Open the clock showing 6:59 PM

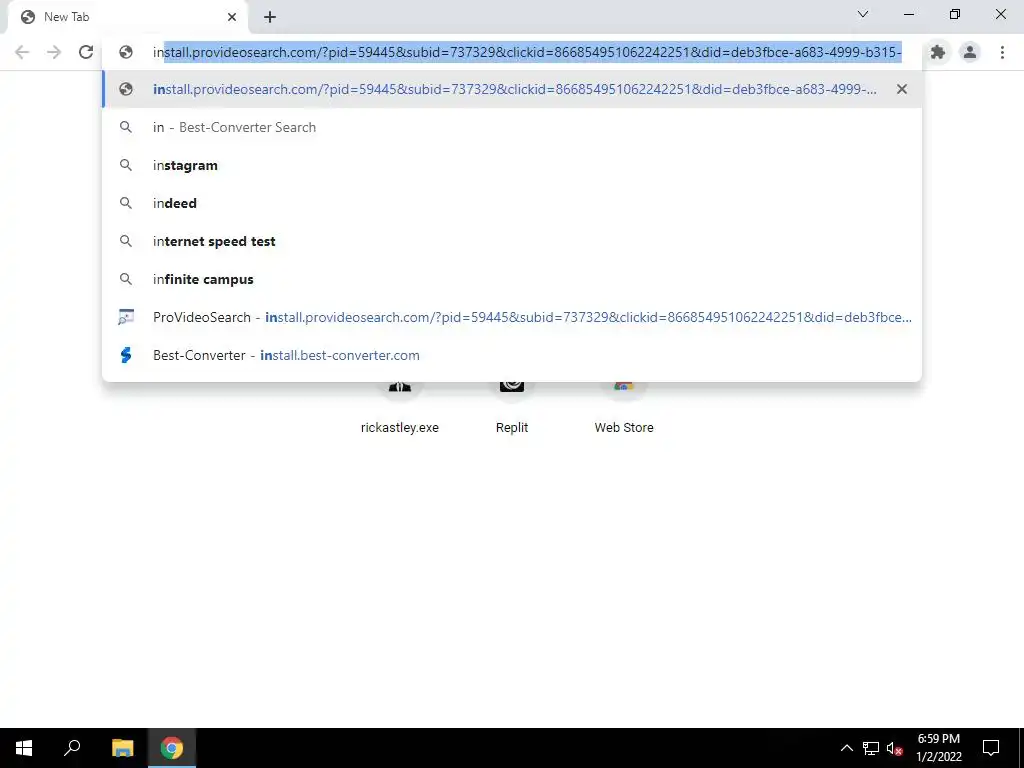[938, 748]
